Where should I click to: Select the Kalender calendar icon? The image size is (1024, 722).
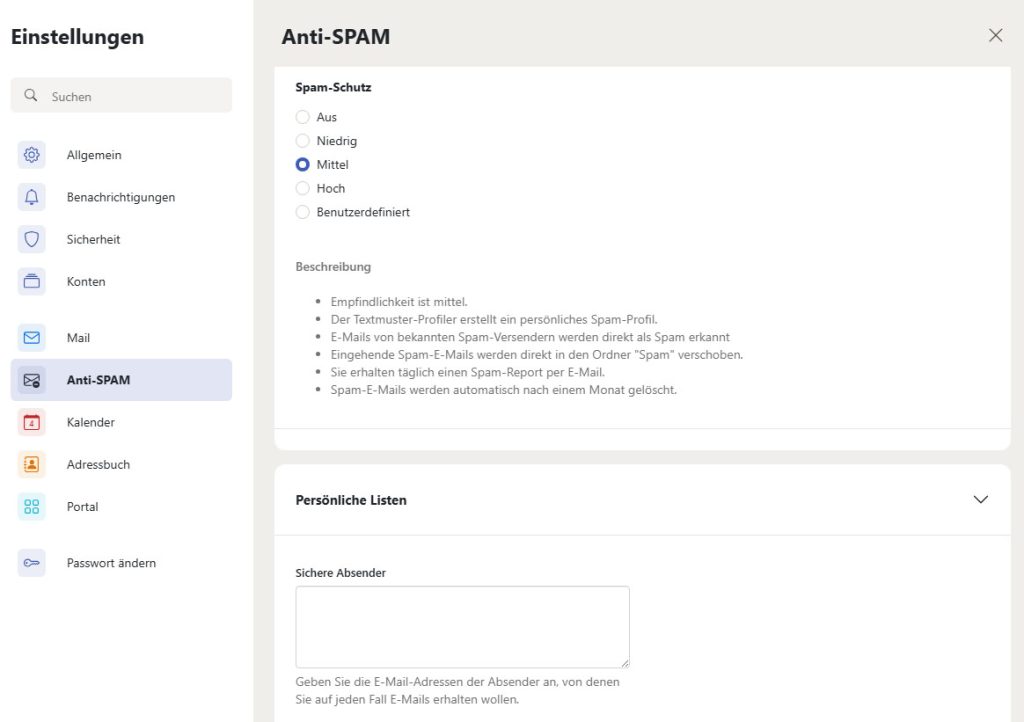[x=32, y=422]
